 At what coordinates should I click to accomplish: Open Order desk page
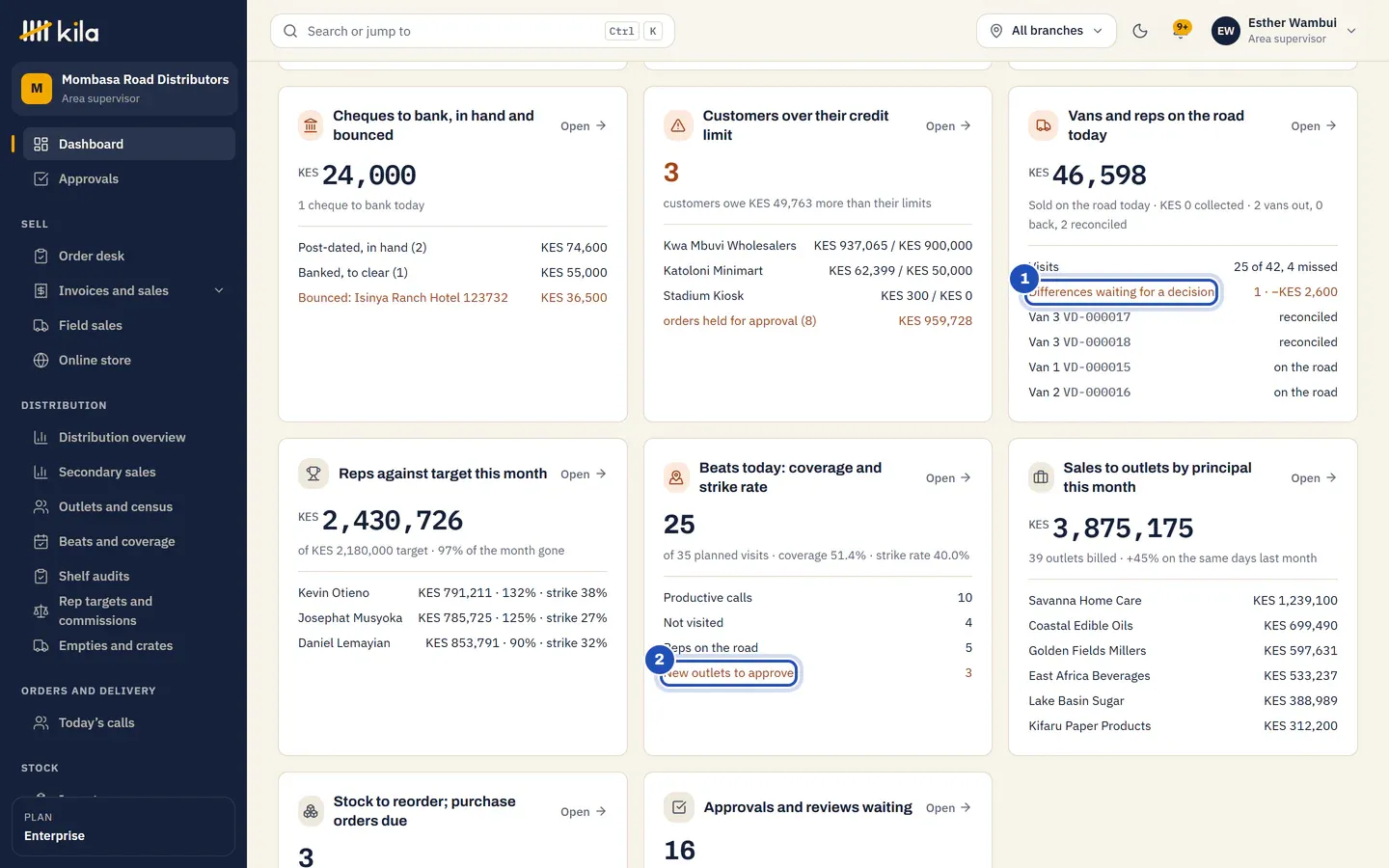tap(129, 256)
